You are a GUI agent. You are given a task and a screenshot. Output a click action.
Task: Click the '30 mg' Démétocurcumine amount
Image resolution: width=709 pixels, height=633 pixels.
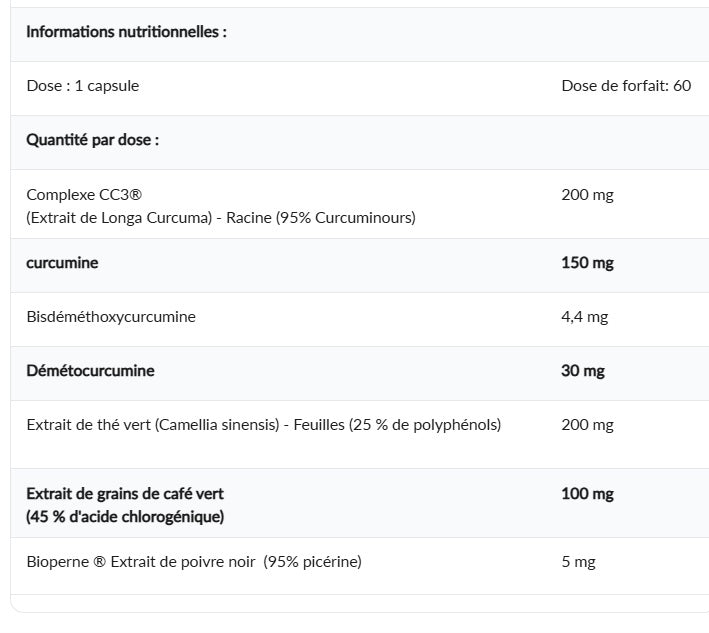583,371
